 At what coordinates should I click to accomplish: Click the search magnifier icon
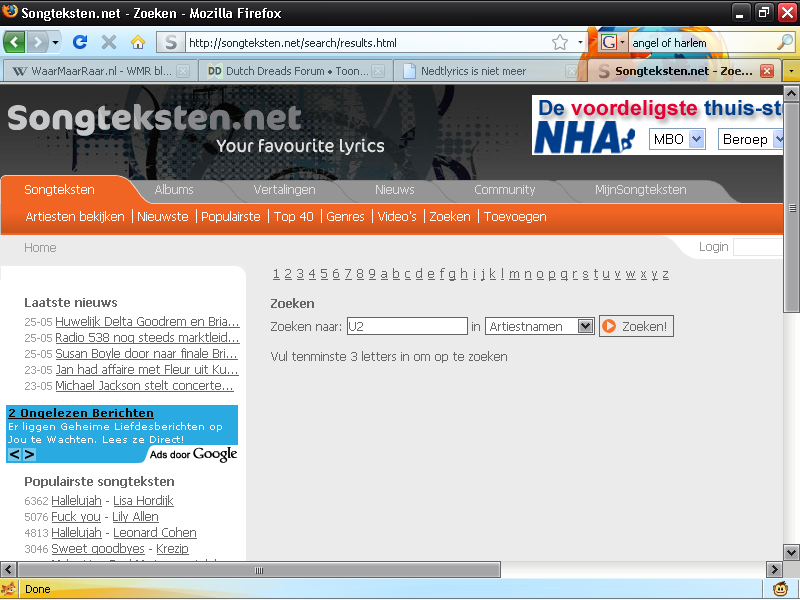click(785, 42)
